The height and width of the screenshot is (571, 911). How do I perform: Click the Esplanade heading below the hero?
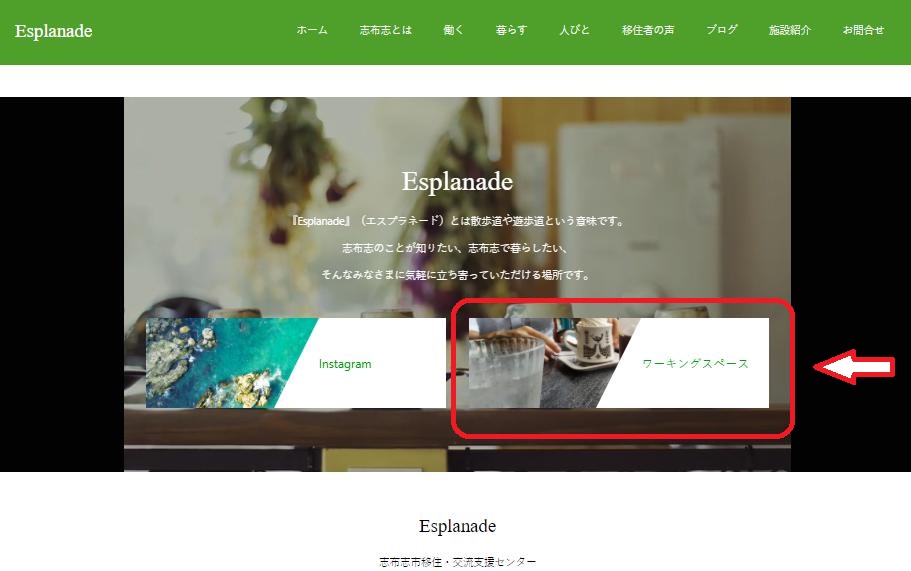pyautogui.click(x=457, y=526)
